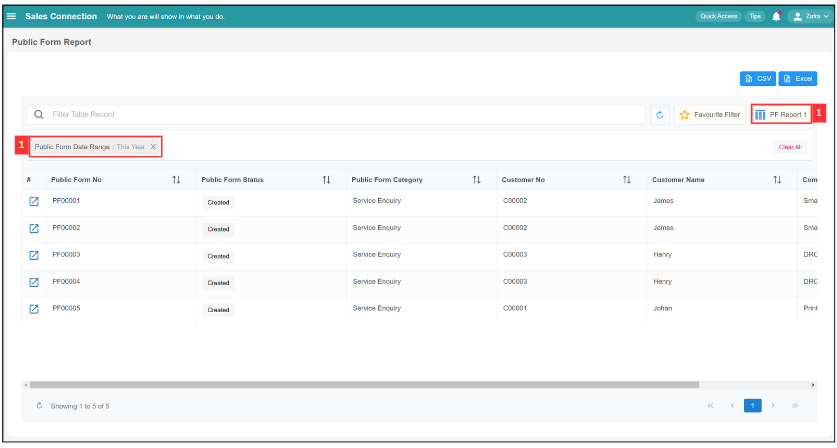Select the PF00002 number cell

click(x=66, y=227)
